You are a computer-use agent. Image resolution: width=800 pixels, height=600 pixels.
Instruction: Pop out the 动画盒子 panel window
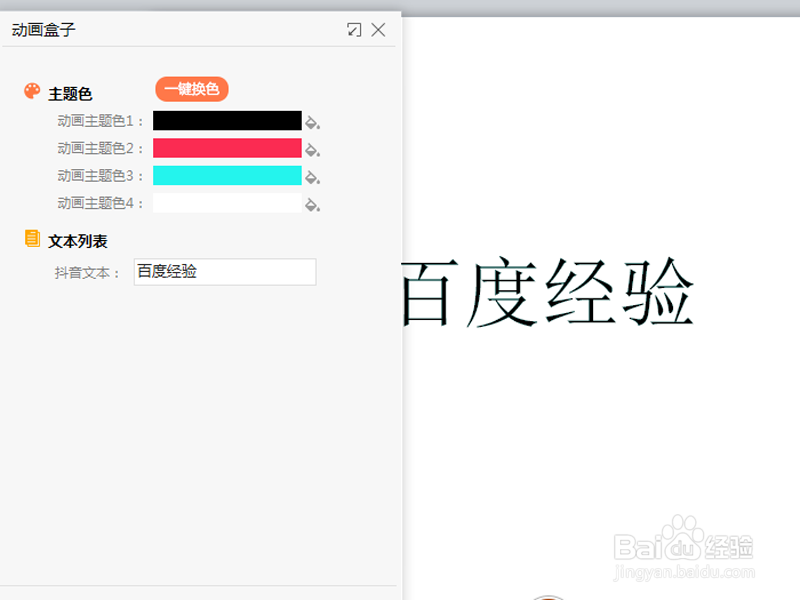(x=354, y=30)
